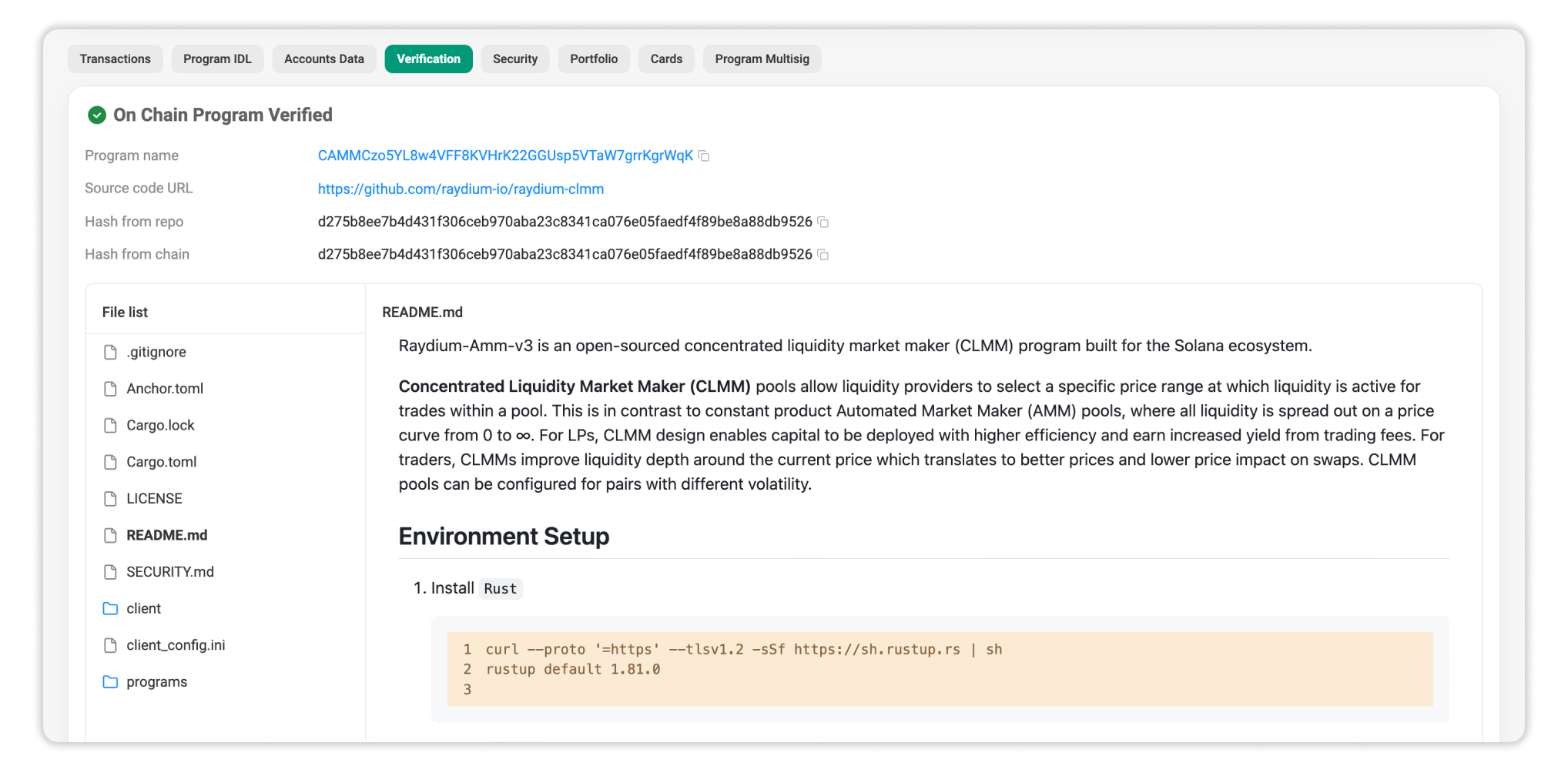Image resolution: width=1568 pixels, height=773 pixels.
Task: Copy the program name address
Action: (x=703, y=156)
